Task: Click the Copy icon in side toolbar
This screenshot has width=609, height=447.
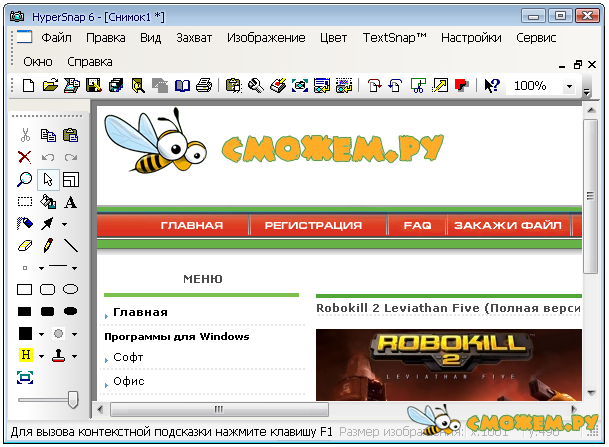Action: click(x=48, y=135)
